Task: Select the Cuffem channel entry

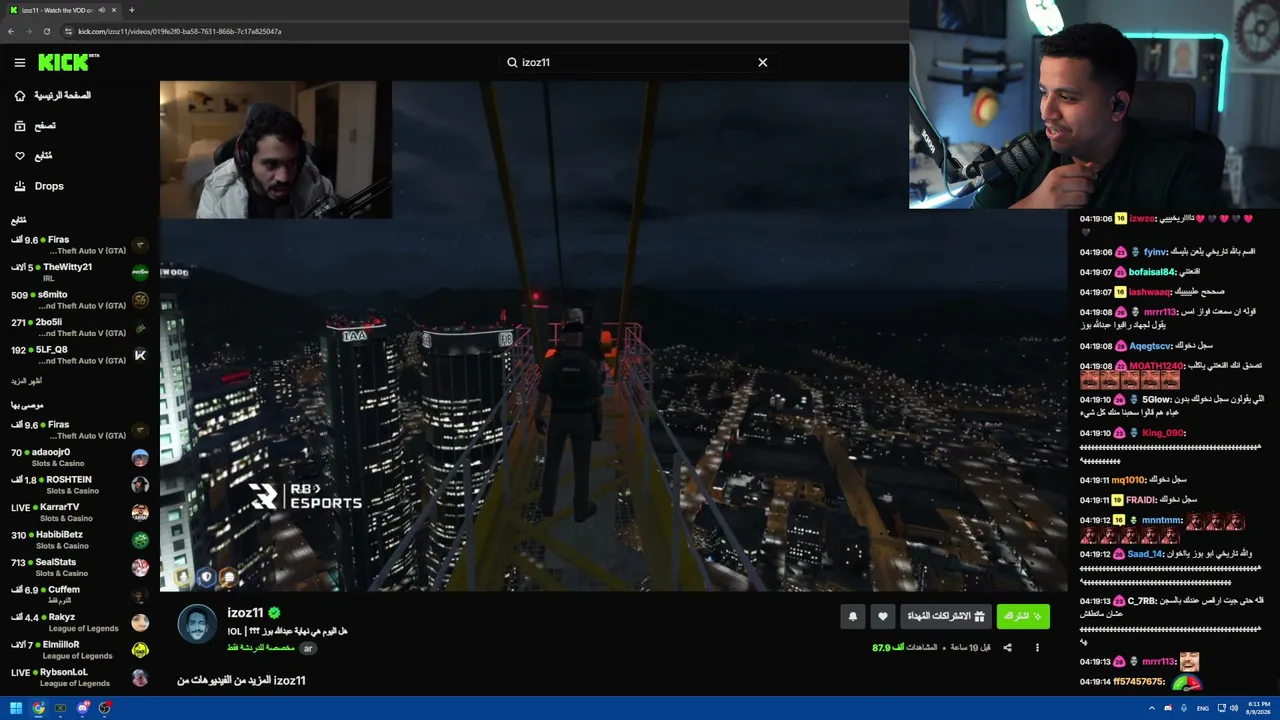Action: (x=78, y=595)
